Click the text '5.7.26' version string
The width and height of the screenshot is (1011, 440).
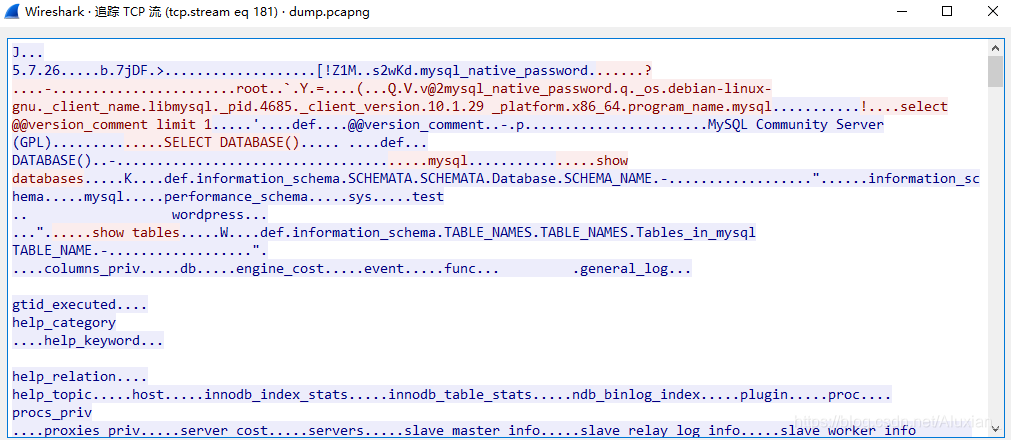[36, 70]
